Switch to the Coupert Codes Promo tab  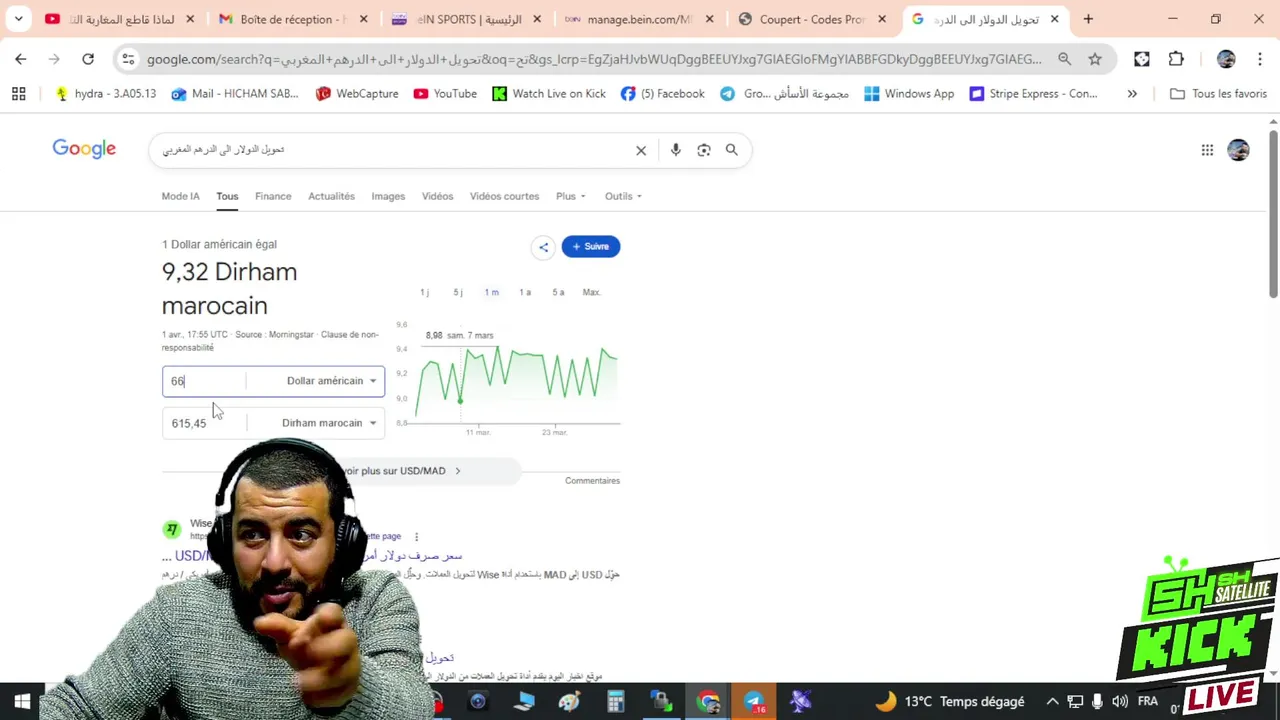(812, 19)
